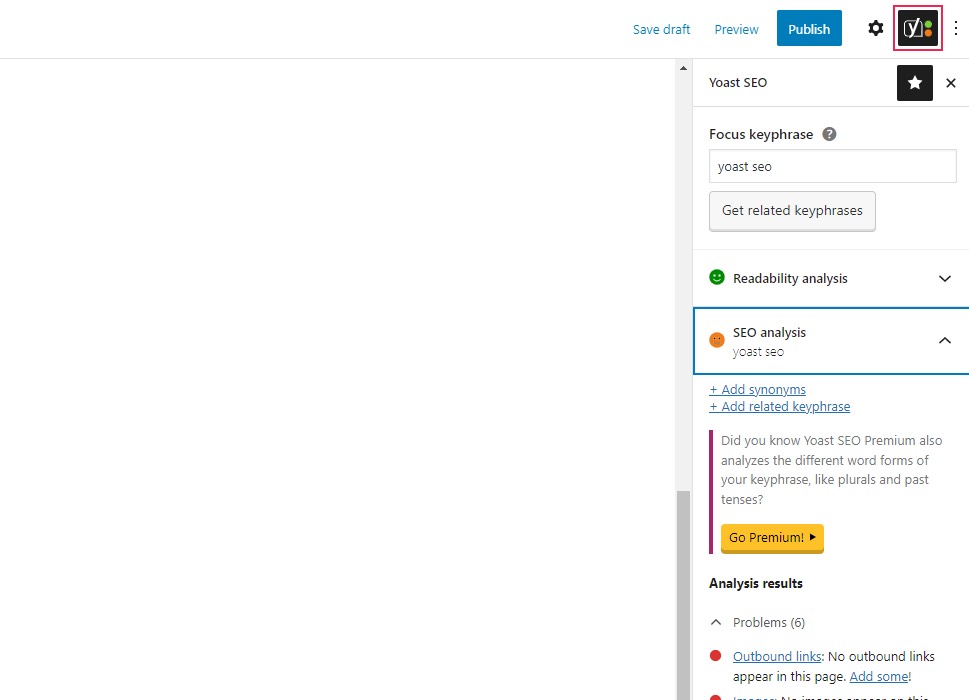Collapse the SEO analysis section
Viewport: 969px width, 700px height.
click(x=944, y=340)
